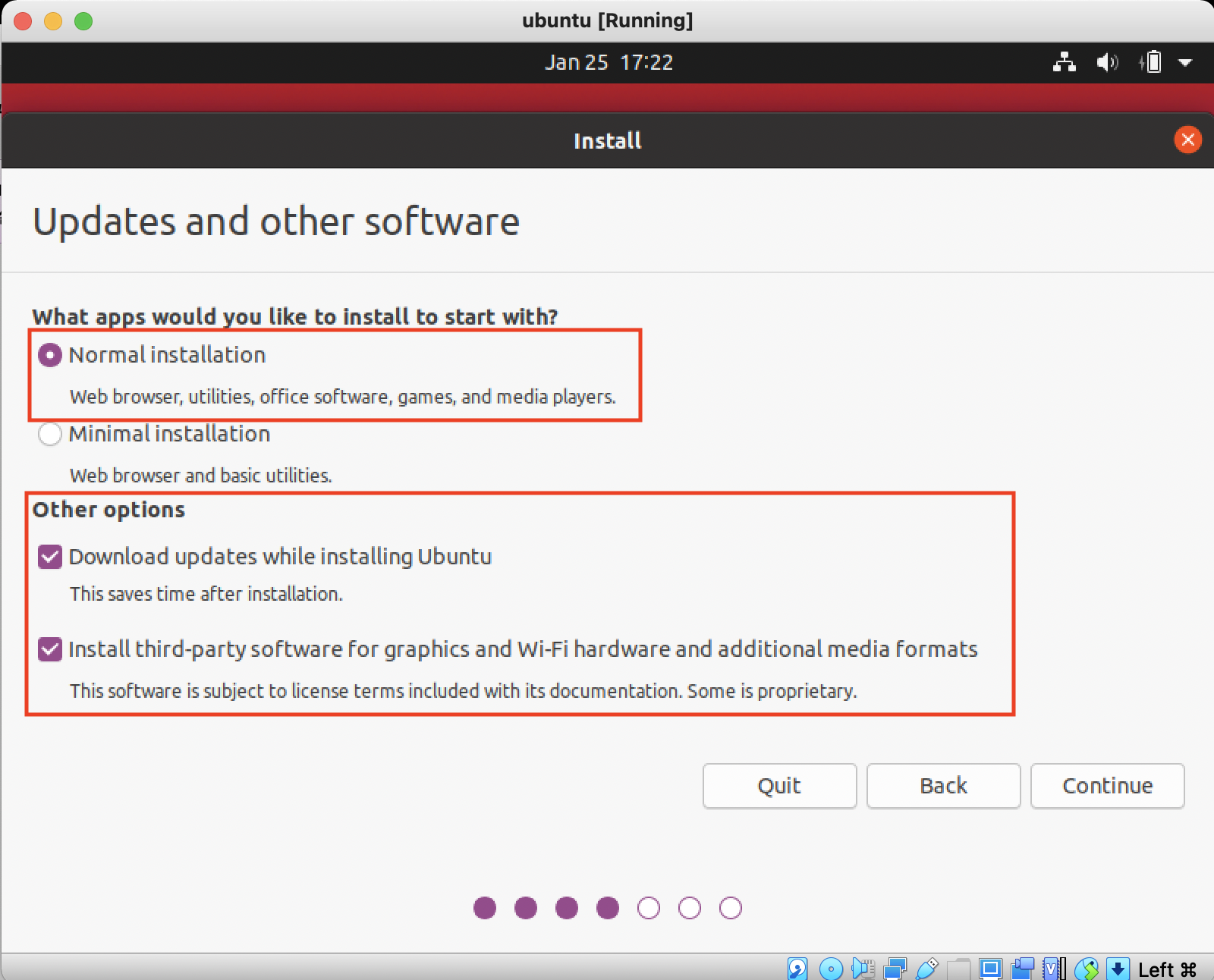Click the volume speaker icon in the top bar
The width and height of the screenshot is (1214, 980).
1107,62
